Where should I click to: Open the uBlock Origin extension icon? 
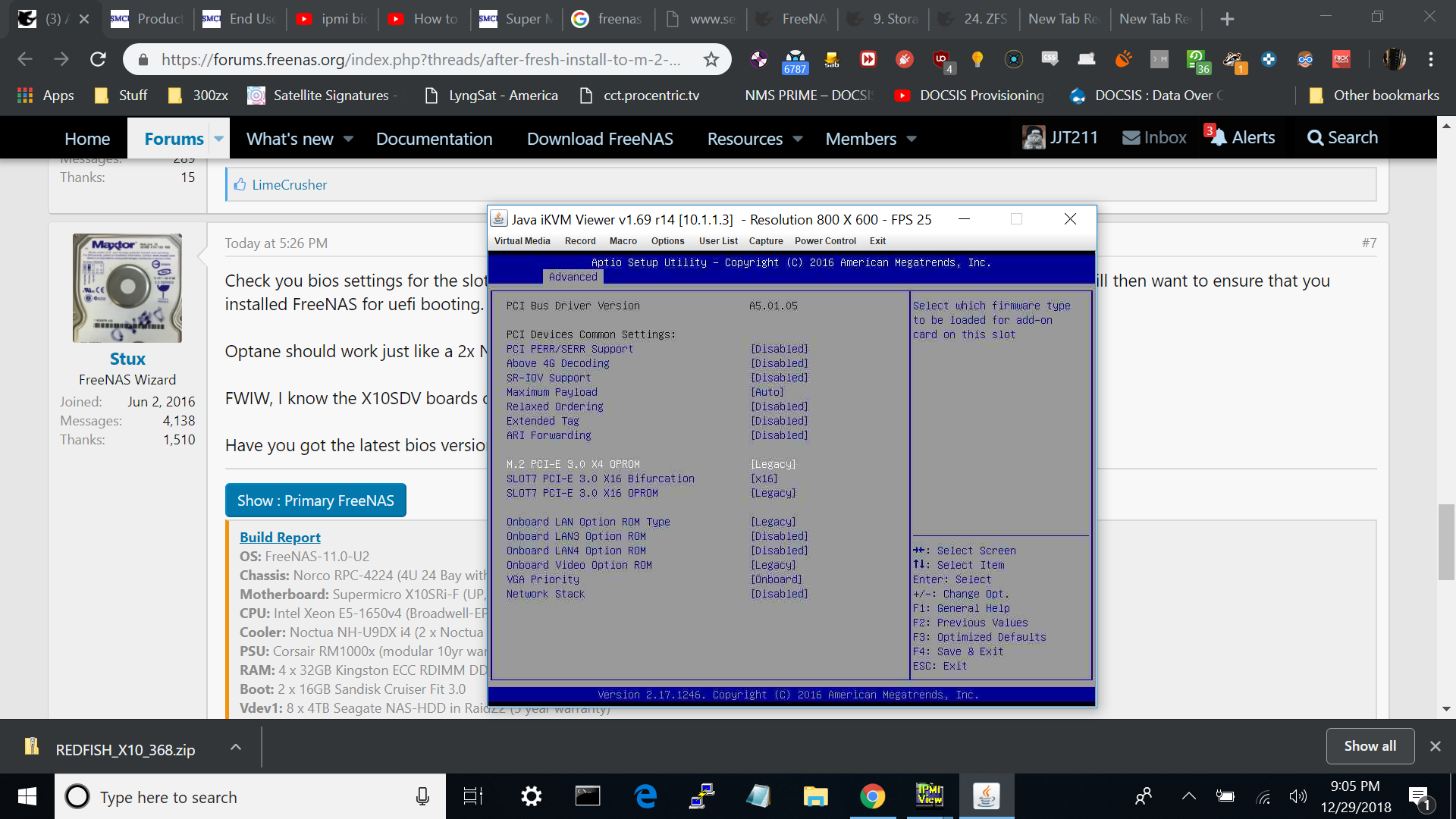tap(941, 59)
